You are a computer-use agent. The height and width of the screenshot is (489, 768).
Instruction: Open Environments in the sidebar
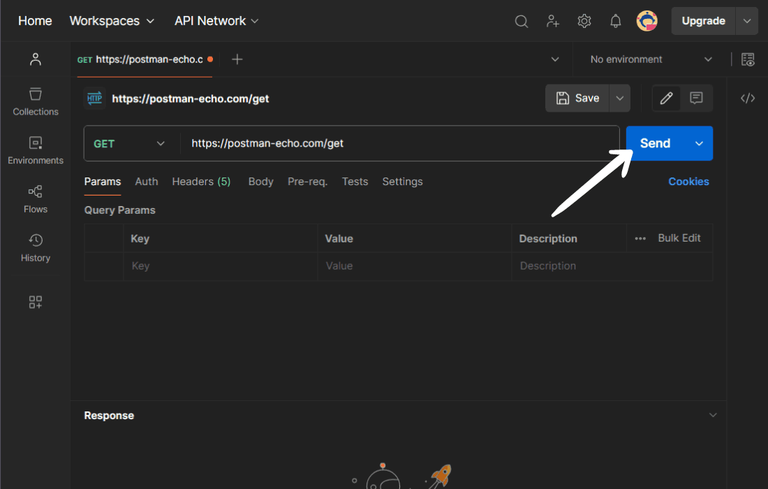pos(35,150)
